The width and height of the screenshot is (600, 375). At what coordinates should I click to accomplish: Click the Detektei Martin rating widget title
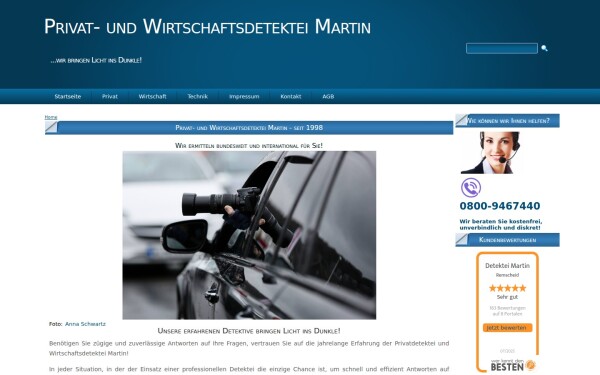[x=507, y=266]
